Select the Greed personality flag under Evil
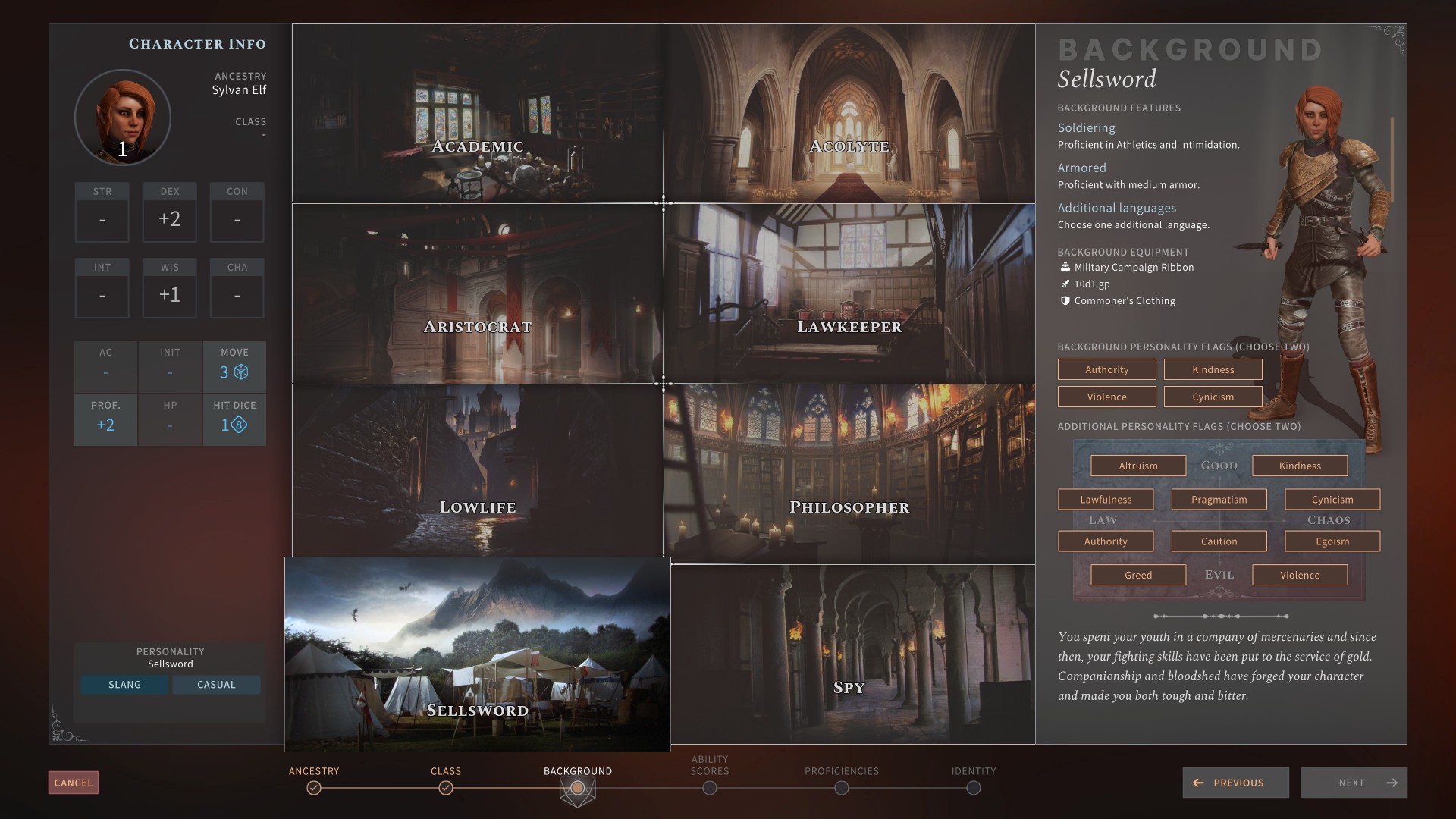Image resolution: width=1456 pixels, height=819 pixels. (1137, 575)
